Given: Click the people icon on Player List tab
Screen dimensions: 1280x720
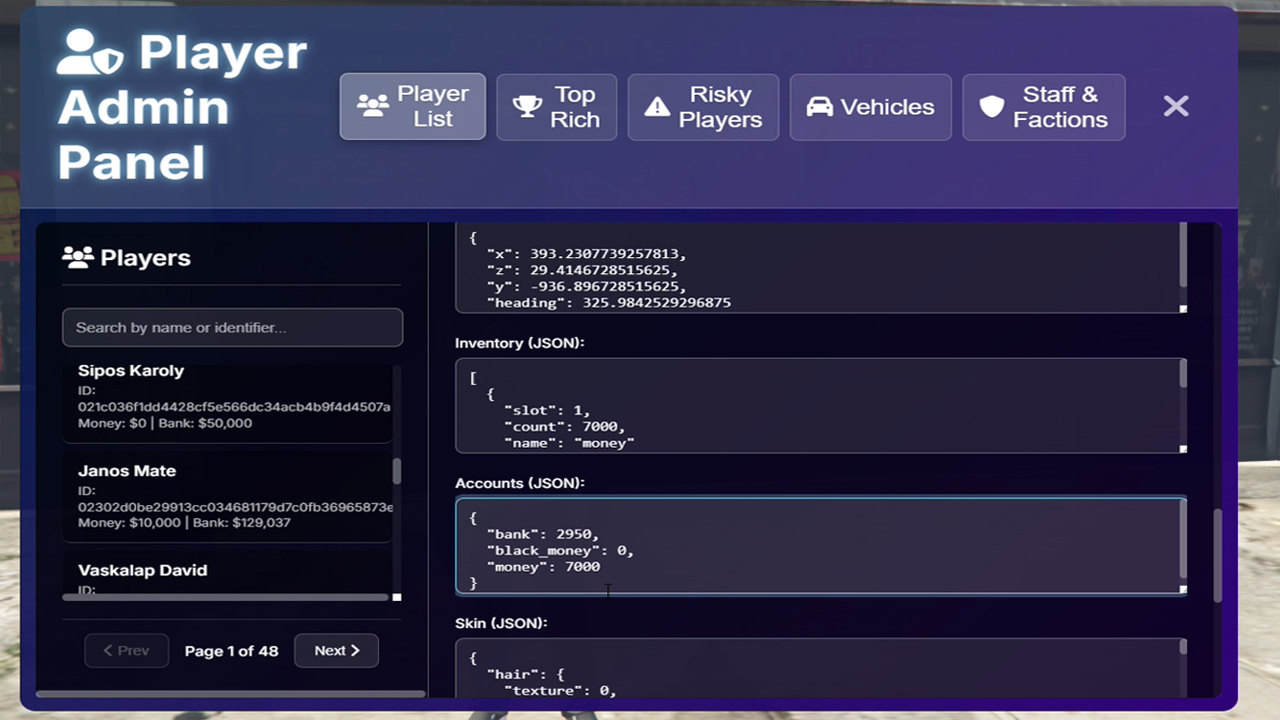Looking at the screenshot, I should [x=373, y=106].
